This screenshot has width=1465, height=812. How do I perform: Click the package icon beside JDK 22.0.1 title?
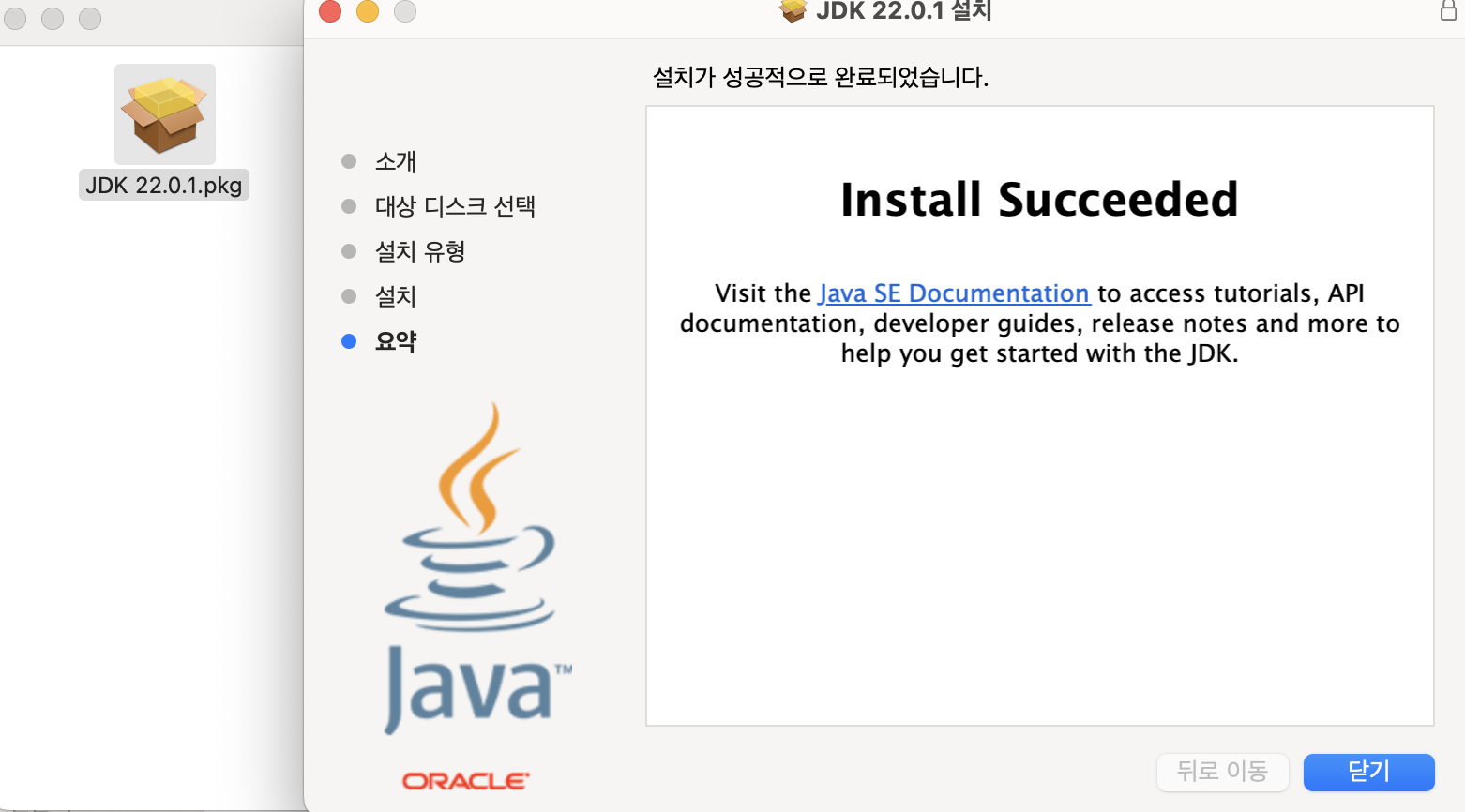click(x=793, y=10)
